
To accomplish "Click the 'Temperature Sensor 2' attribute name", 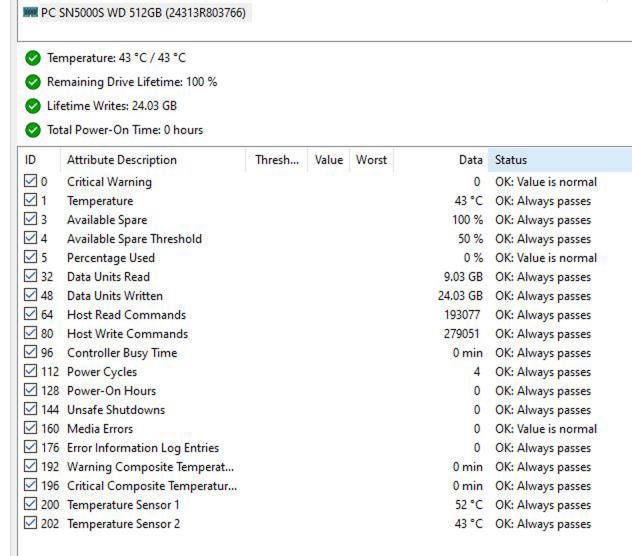I will point(123,524).
